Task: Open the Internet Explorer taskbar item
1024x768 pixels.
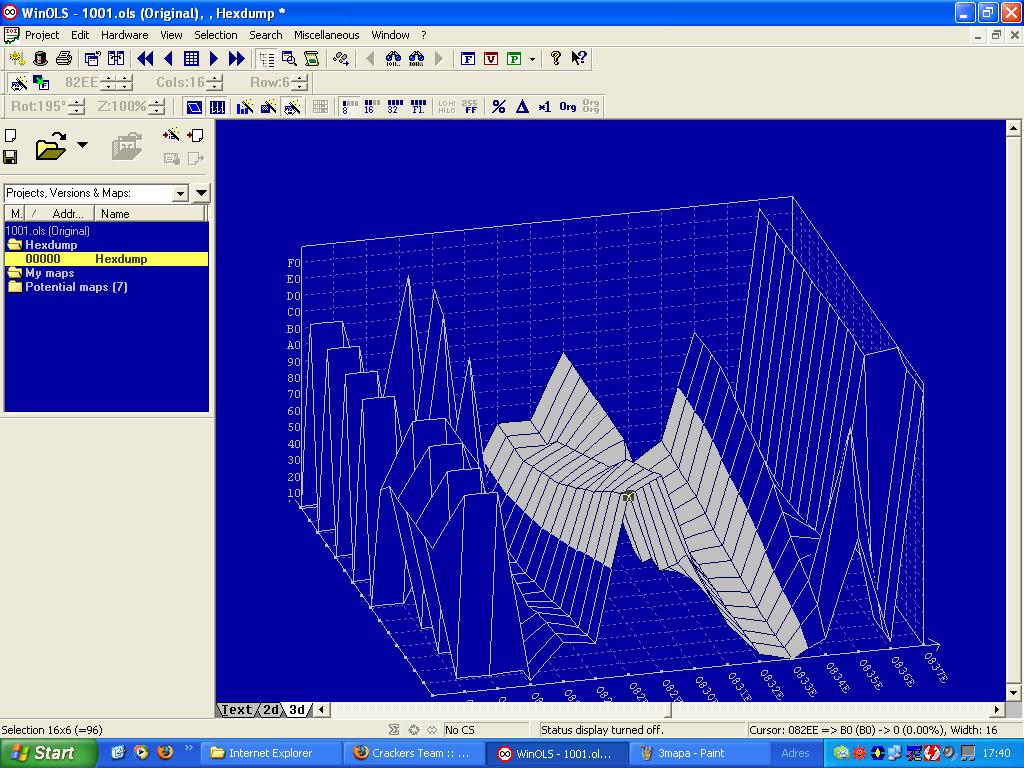Action: 270,753
